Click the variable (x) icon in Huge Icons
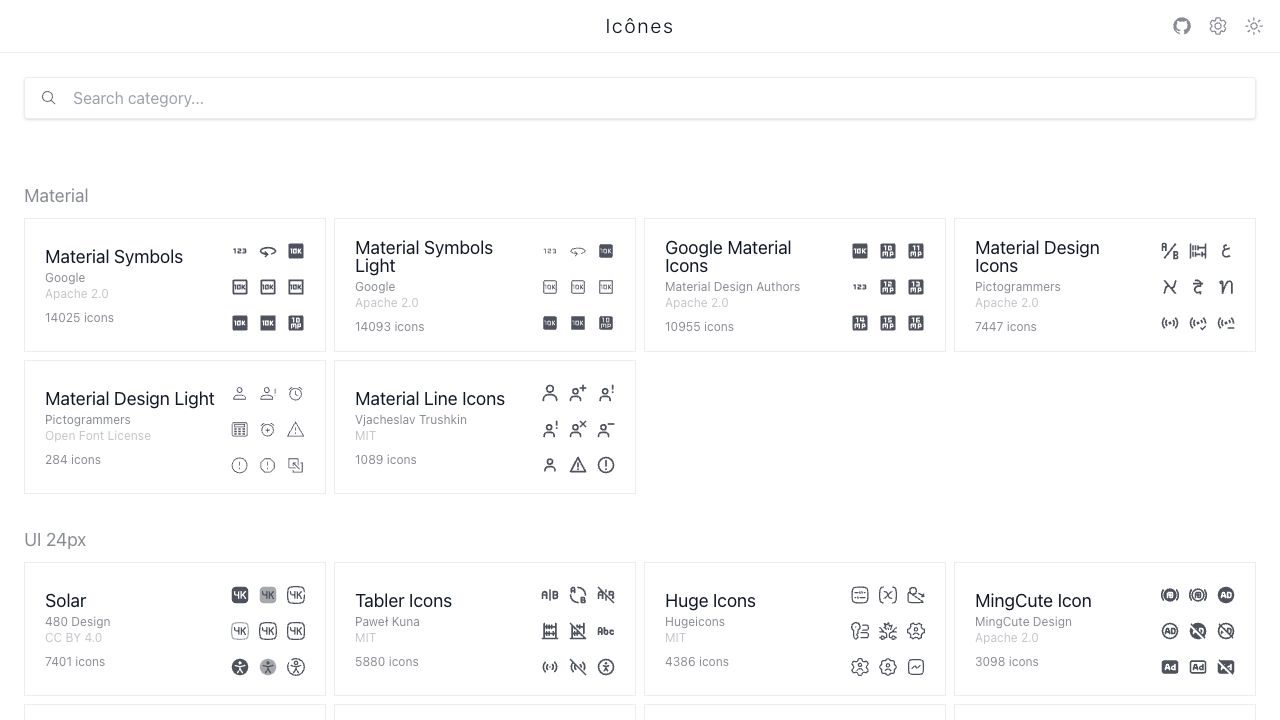1280x720 pixels. click(888, 595)
